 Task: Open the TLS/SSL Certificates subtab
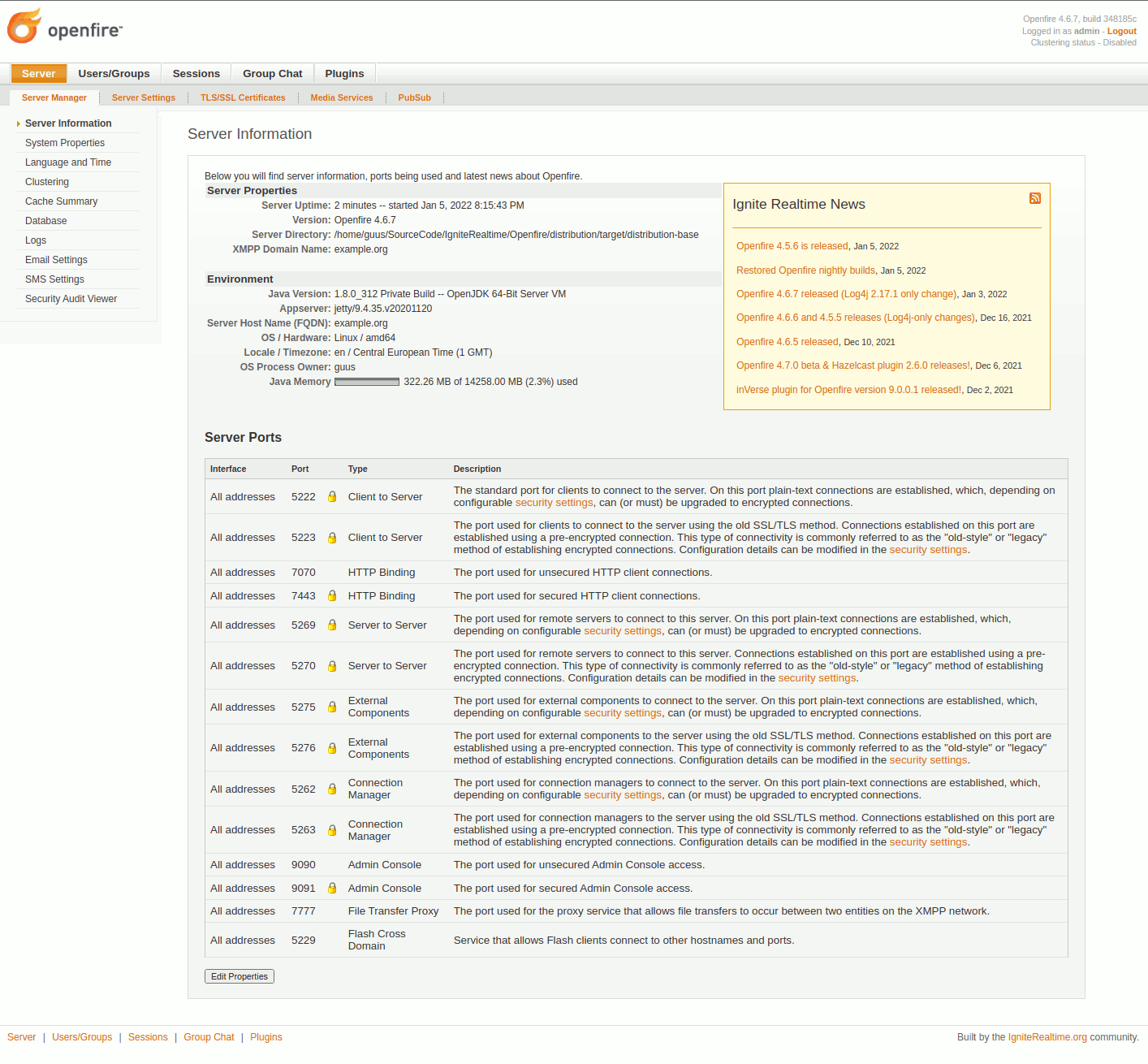(x=243, y=97)
